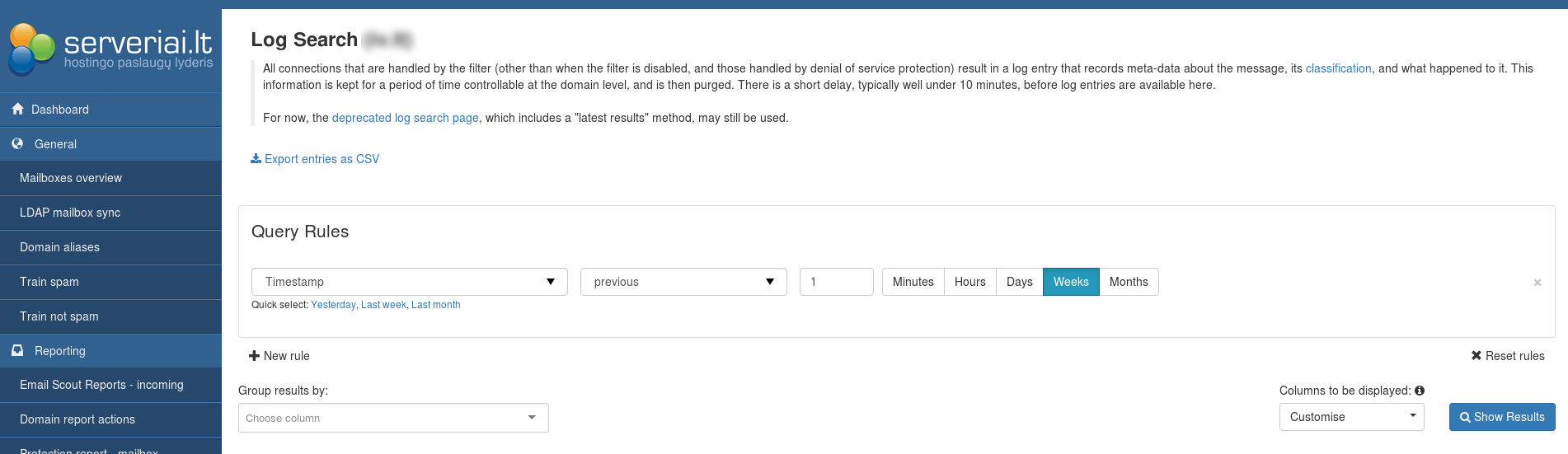This screenshot has width=1568, height=454.
Task: Open the Timestamp field dropdown
Action: click(x=409, y=282)
